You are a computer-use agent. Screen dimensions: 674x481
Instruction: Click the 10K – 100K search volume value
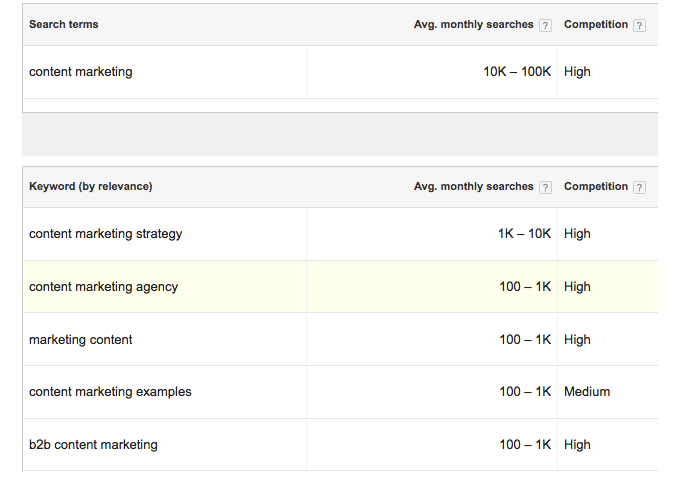[517, 72]
